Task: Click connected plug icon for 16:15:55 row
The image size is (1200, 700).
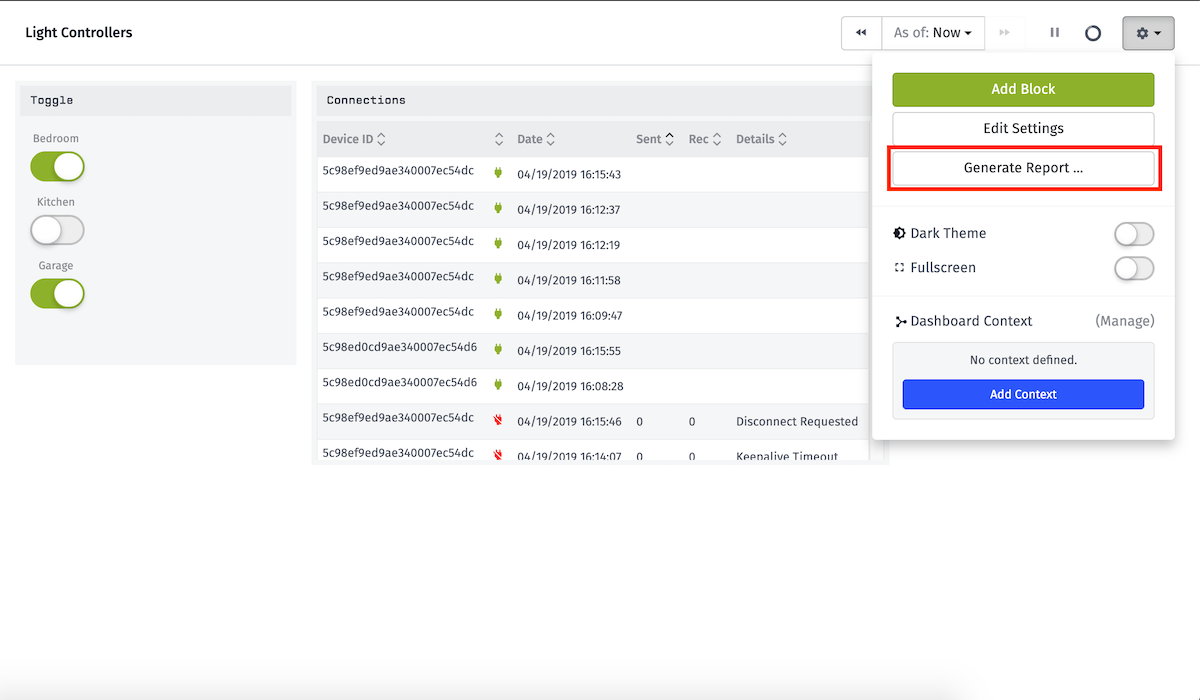Action: [x=498, y=350]
